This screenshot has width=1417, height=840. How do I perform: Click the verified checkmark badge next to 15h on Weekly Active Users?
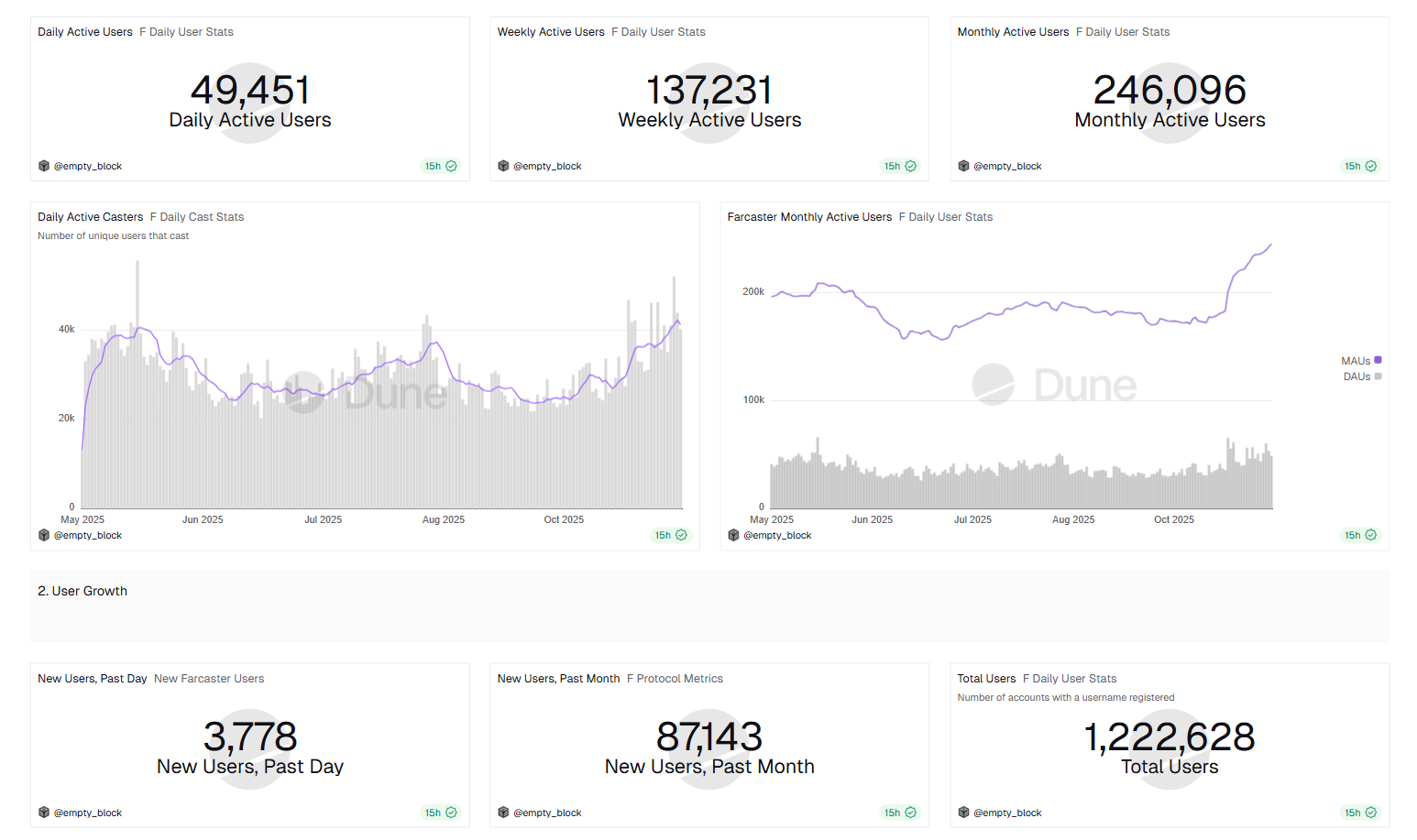(x=910, y=166)
